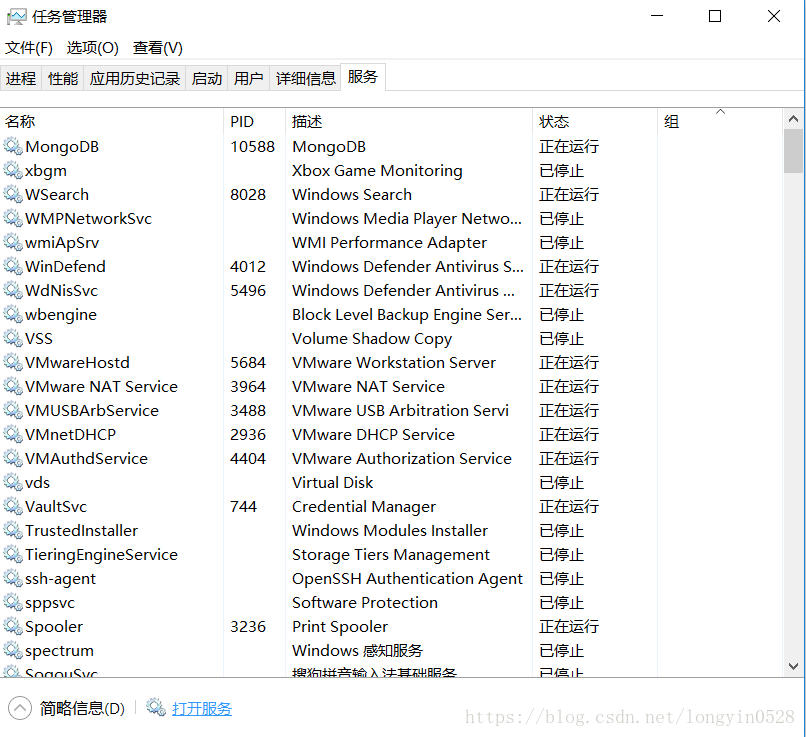This screenshot has height=737, width=806.
Task: Click the WdNisSvc service gear icon
Action: [13, 290]
